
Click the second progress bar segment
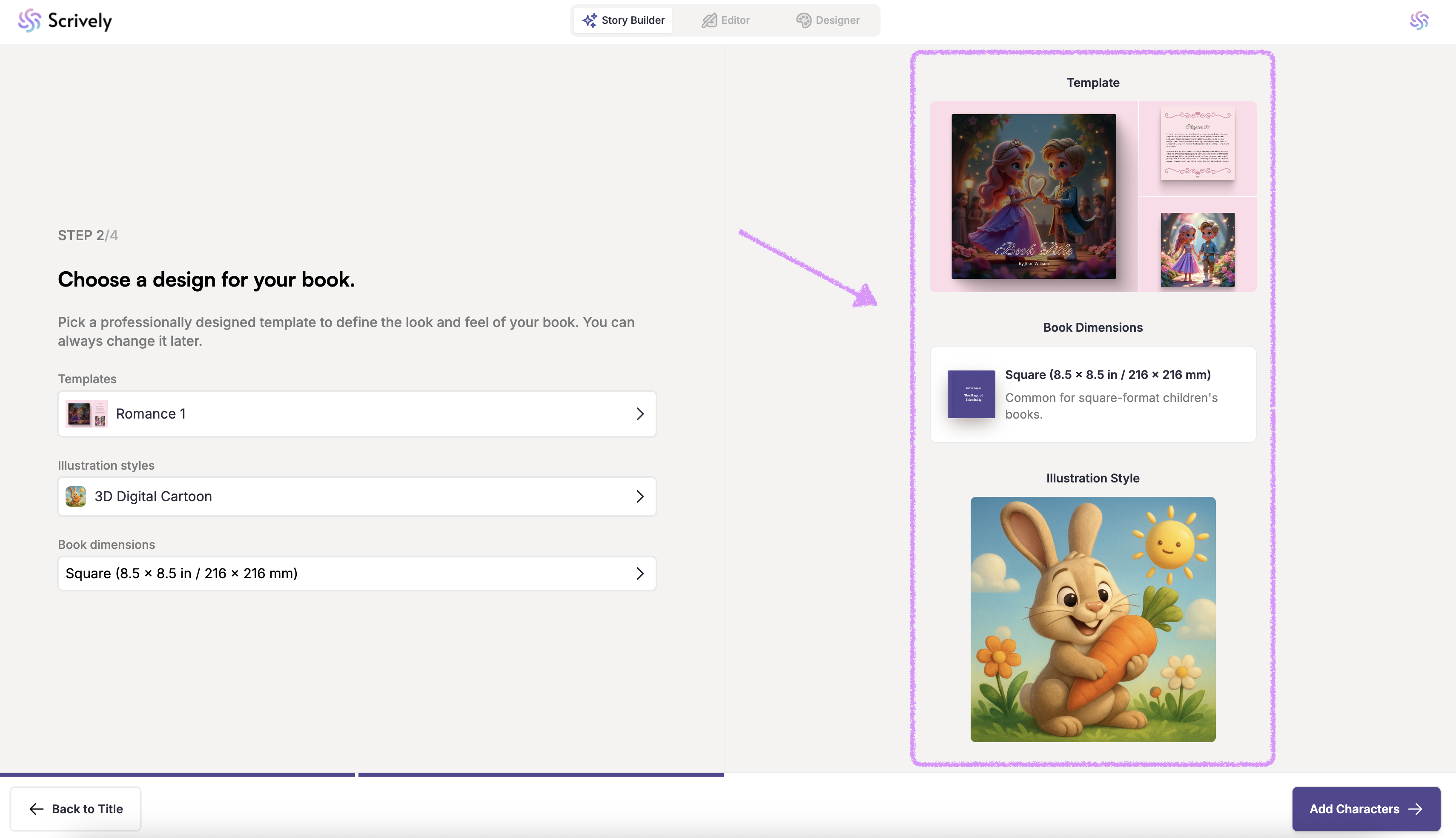tap(541, 775)
